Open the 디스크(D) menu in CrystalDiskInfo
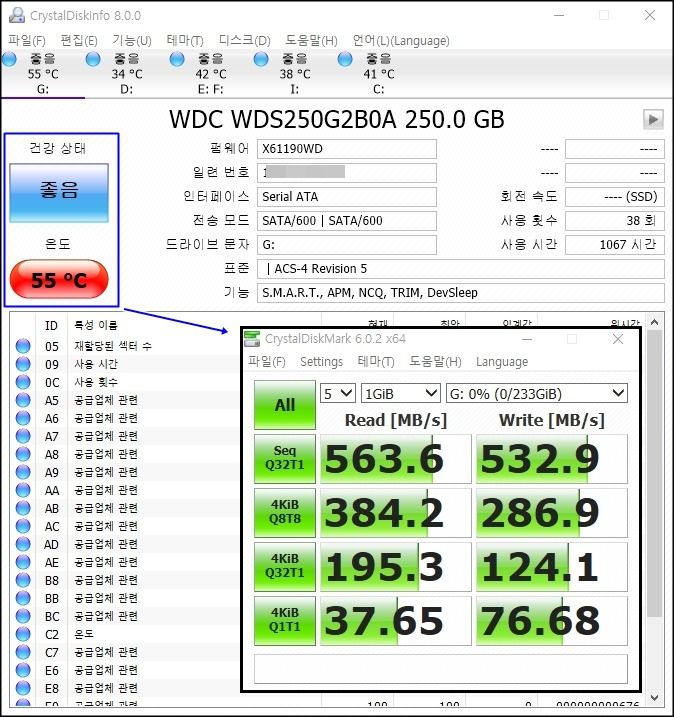The image size is (674, 717). tap(245, 41)
